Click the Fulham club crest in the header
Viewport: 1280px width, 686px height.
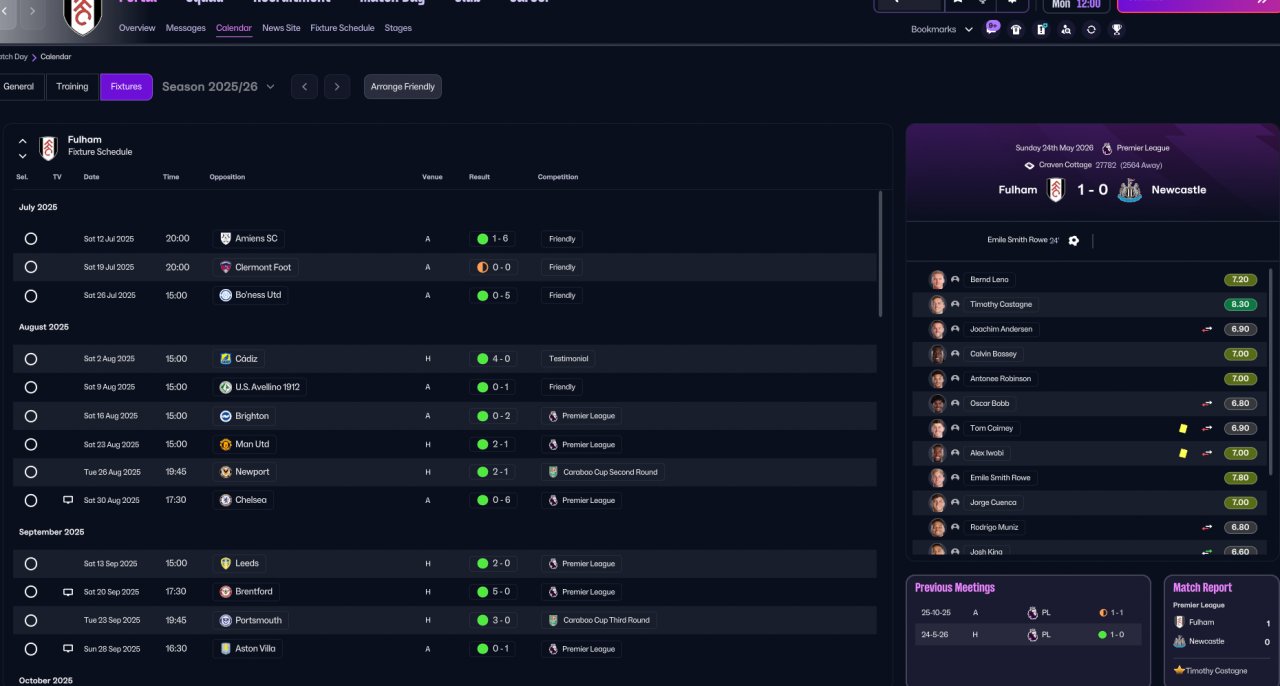[82, 15]
